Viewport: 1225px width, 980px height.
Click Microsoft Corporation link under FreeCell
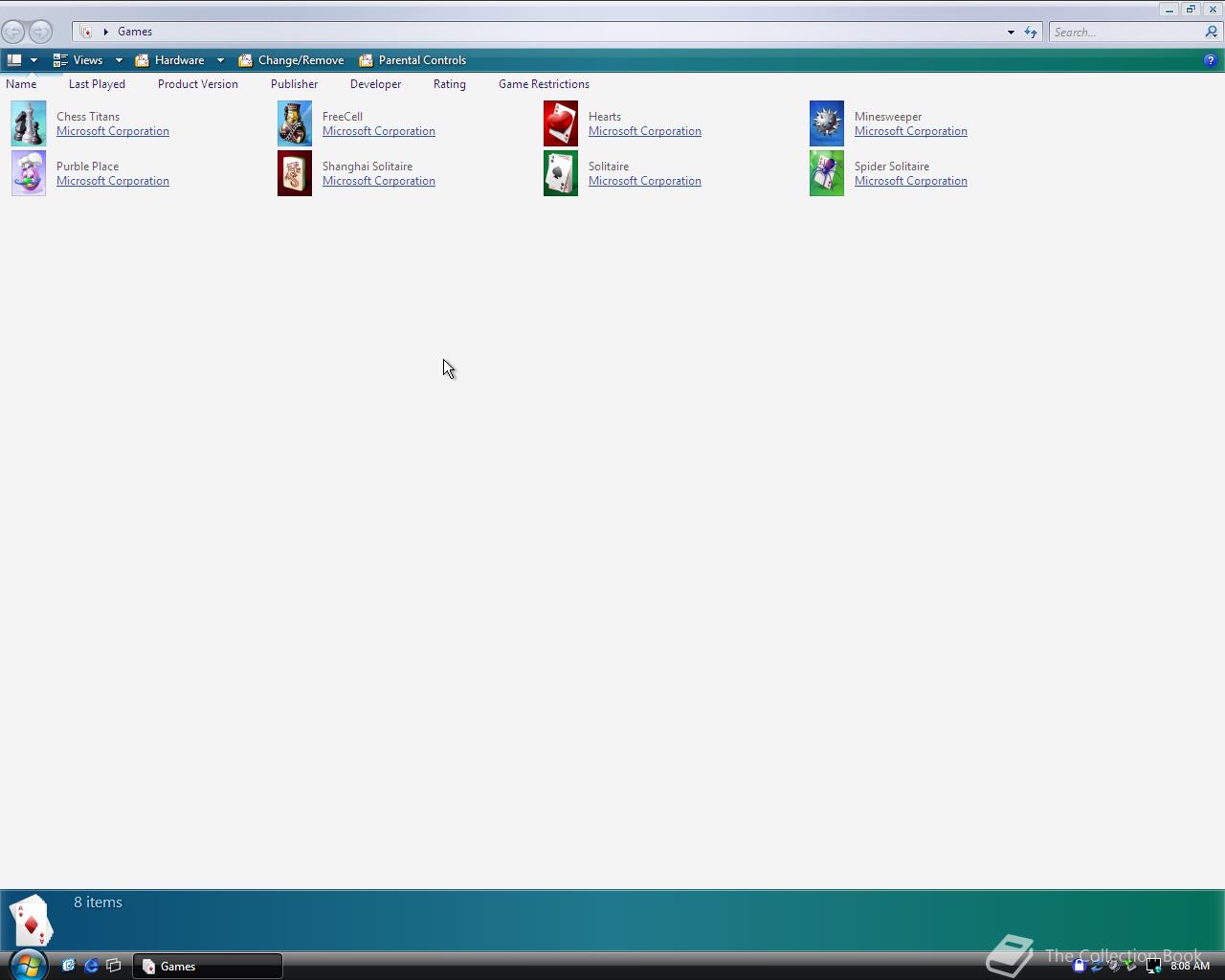click(x=379, y=131)
